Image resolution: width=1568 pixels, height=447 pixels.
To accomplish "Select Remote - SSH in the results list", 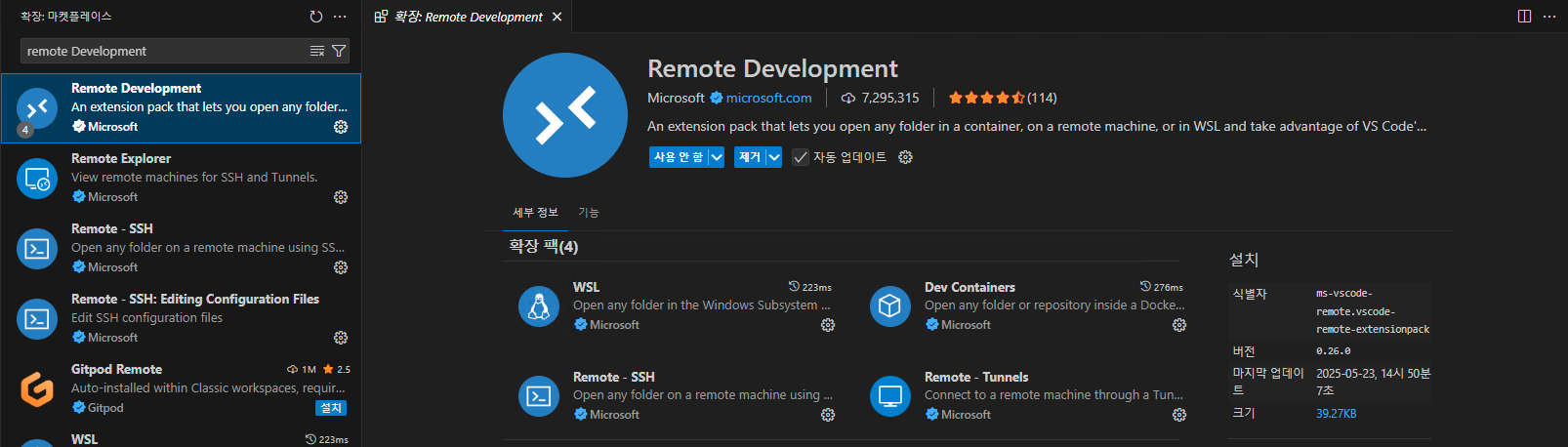I will tap(181, 249).
